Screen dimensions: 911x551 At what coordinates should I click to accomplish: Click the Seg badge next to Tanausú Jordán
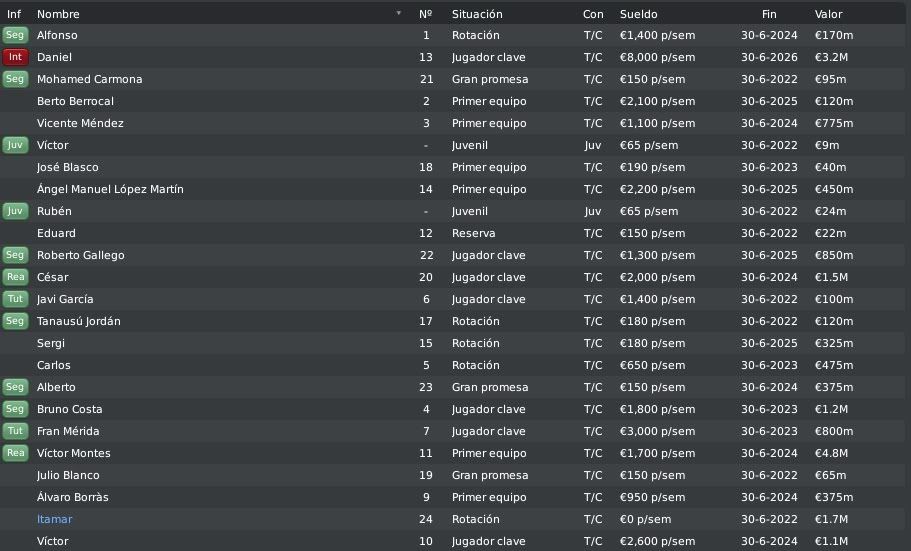click(15, 321)
